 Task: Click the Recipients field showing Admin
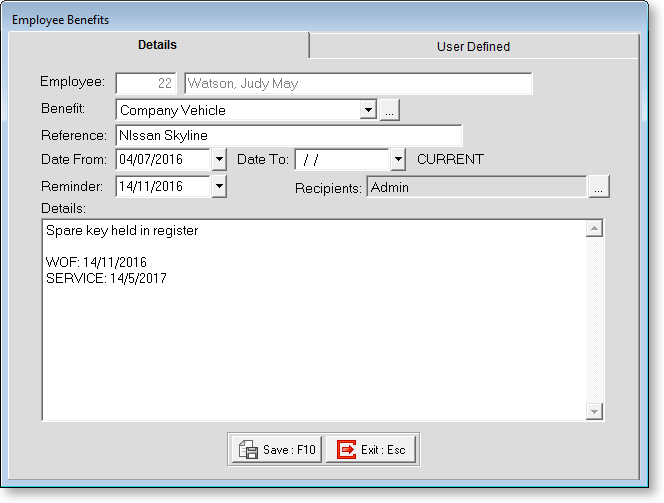click(476, 187)
